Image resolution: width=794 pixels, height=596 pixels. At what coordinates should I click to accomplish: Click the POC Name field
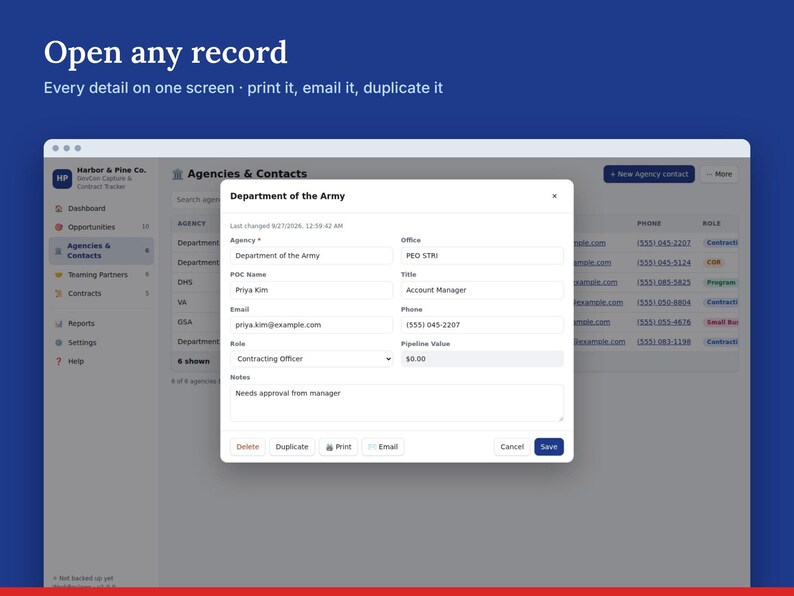pyautogui.click(x=311, y=290)
